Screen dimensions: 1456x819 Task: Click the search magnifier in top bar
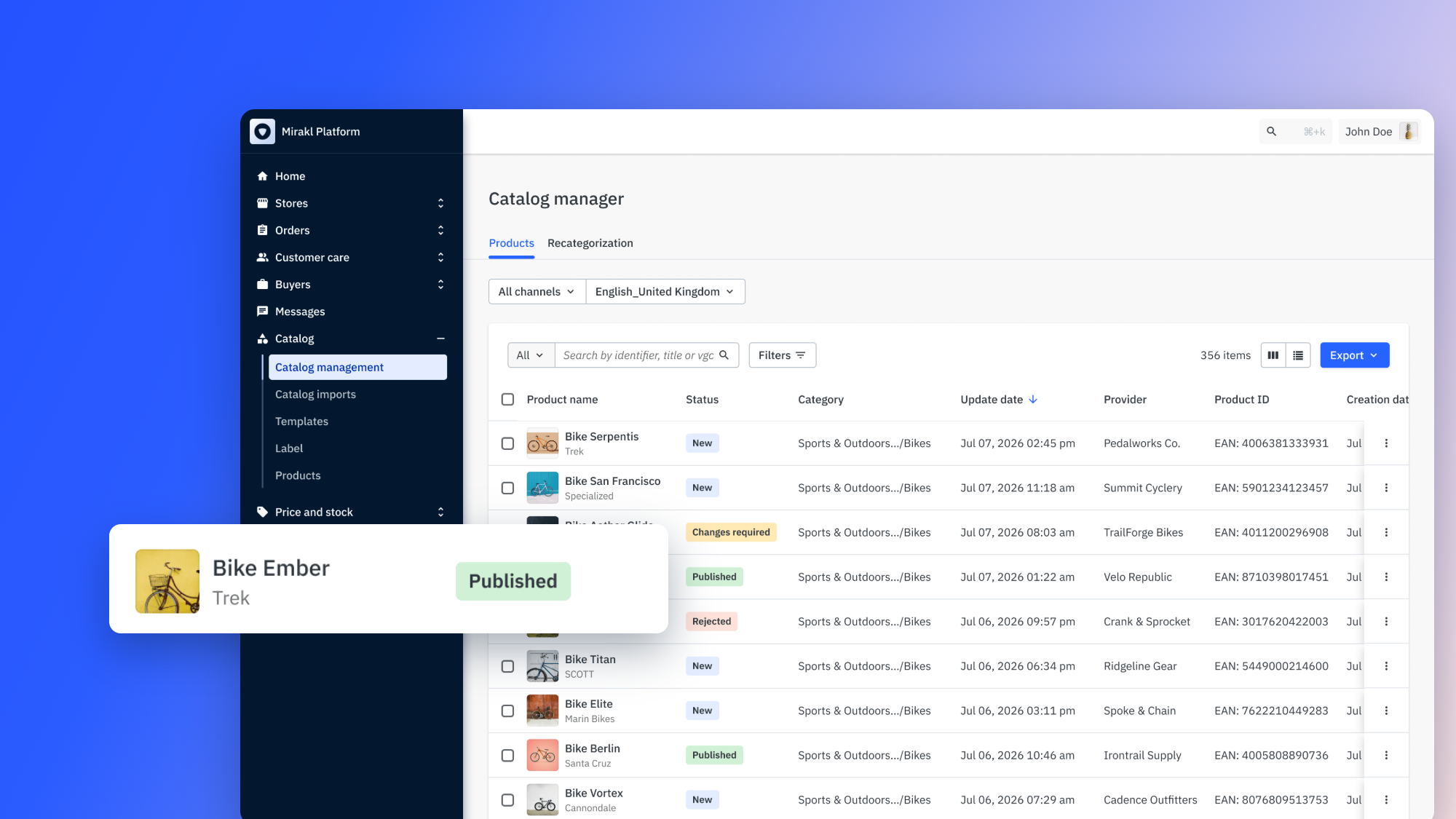pyautogui.click(x=1271, y=131)
